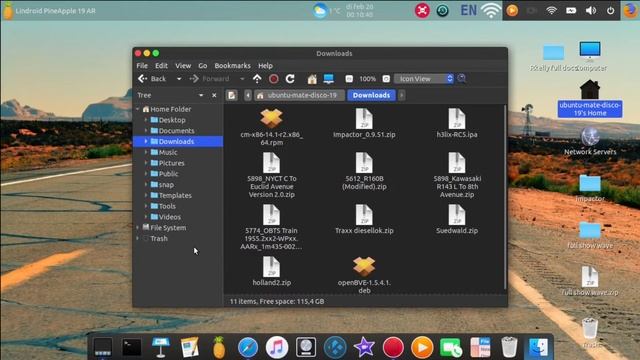Reset zoom by clicking 100% label
This screenshot has height=360, width=640.
(367, 79)
